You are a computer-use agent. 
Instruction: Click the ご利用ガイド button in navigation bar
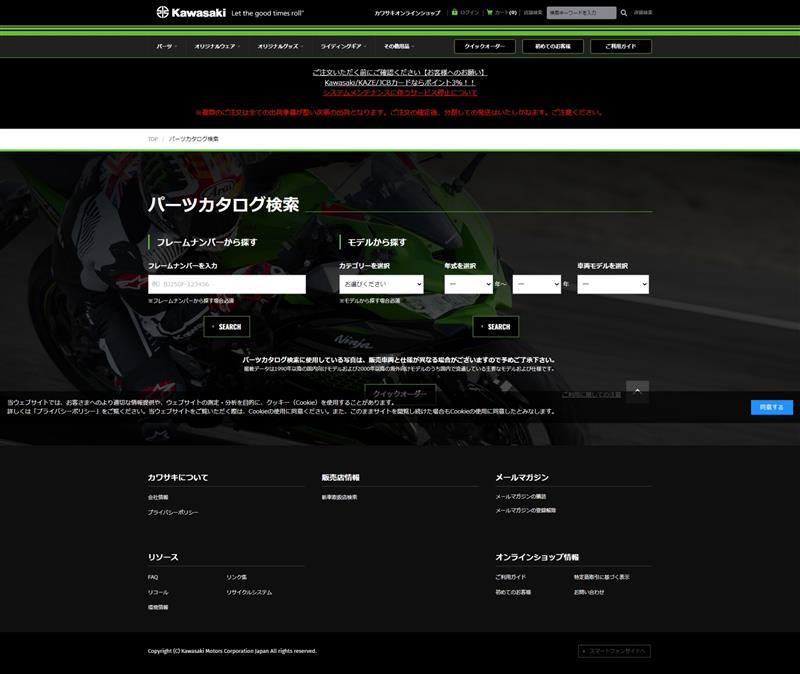pyautogui.click(x=621, y=46)
